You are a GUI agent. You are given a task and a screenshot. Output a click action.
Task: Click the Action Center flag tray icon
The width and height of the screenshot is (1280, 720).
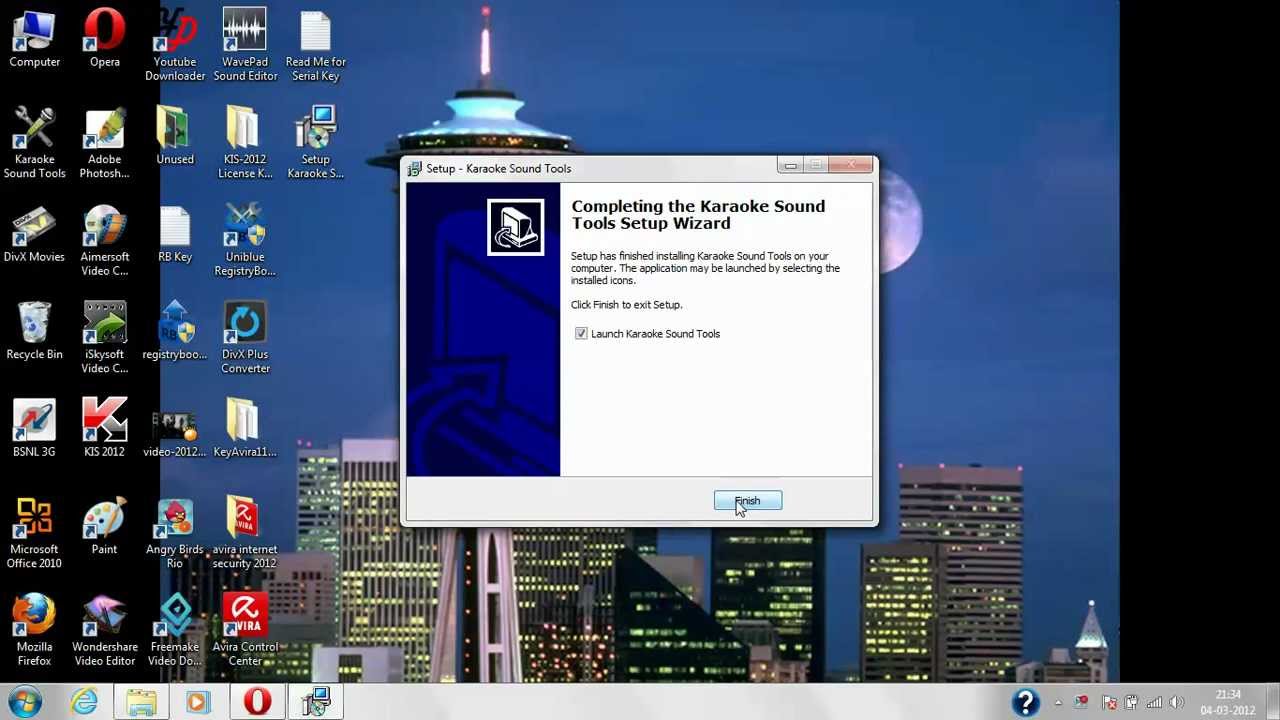(x=1109, y=703)
